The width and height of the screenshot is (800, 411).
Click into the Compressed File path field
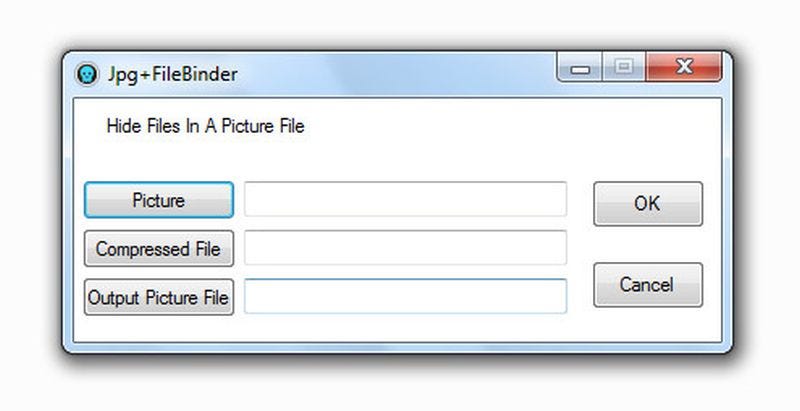click(405, 247)
